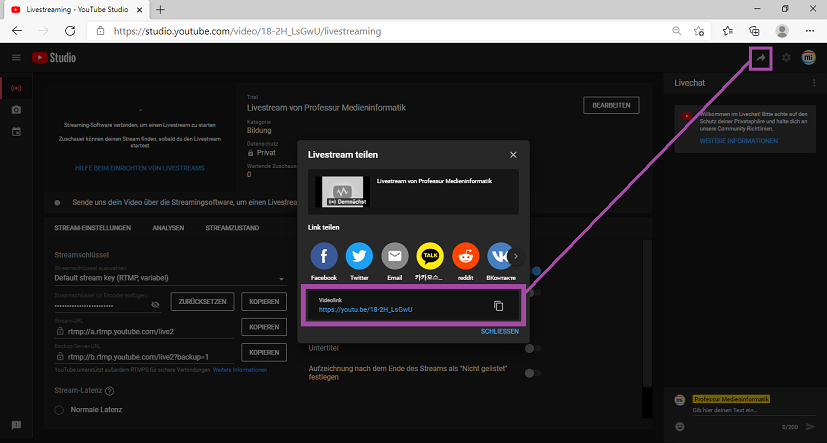Image resolution: width=827 pixels, height=443 pixels.
Task: Close the Livestream teilen dialog with X
Action: coord(513,155)
